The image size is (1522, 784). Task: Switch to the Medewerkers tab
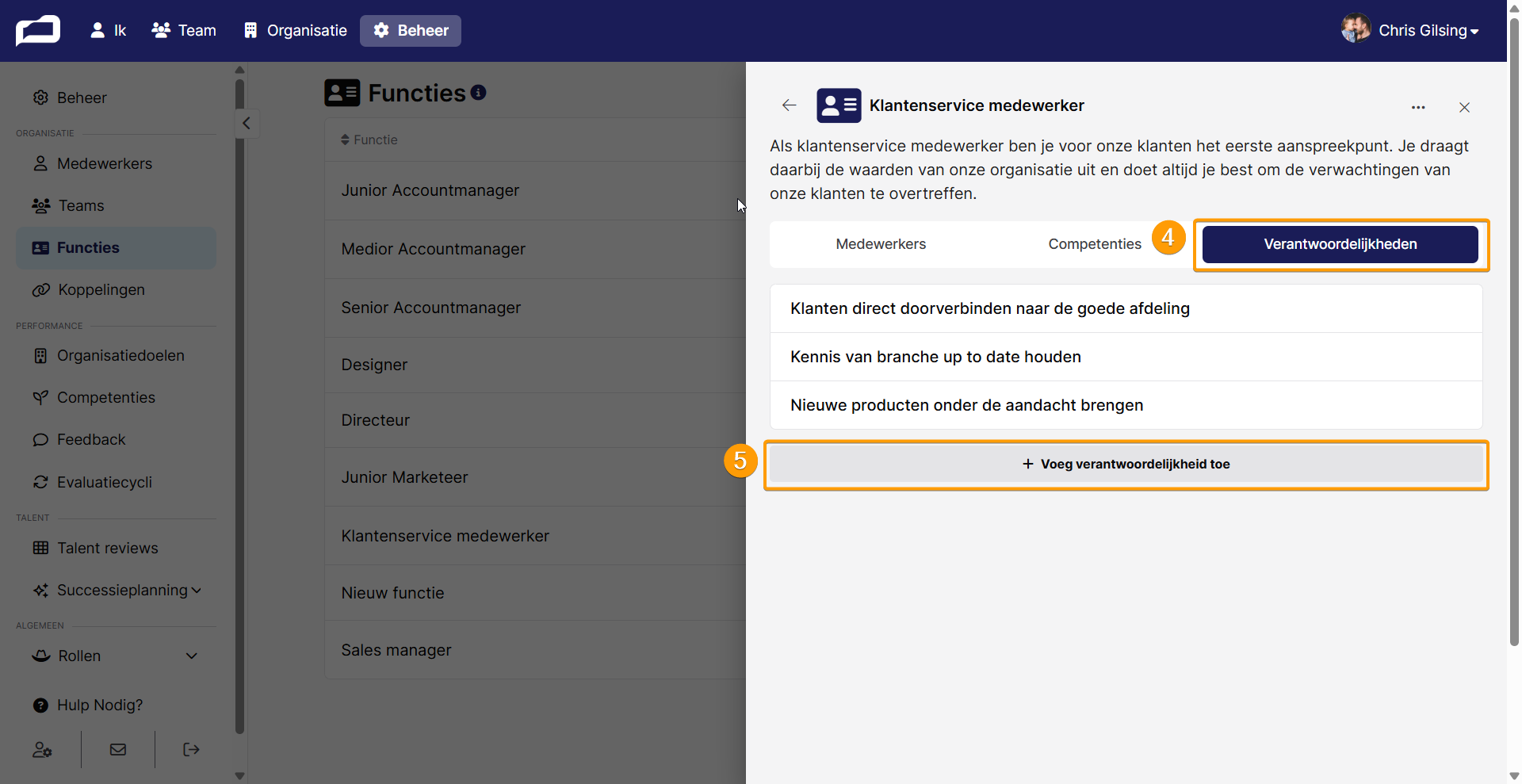[x=881, y=244]
